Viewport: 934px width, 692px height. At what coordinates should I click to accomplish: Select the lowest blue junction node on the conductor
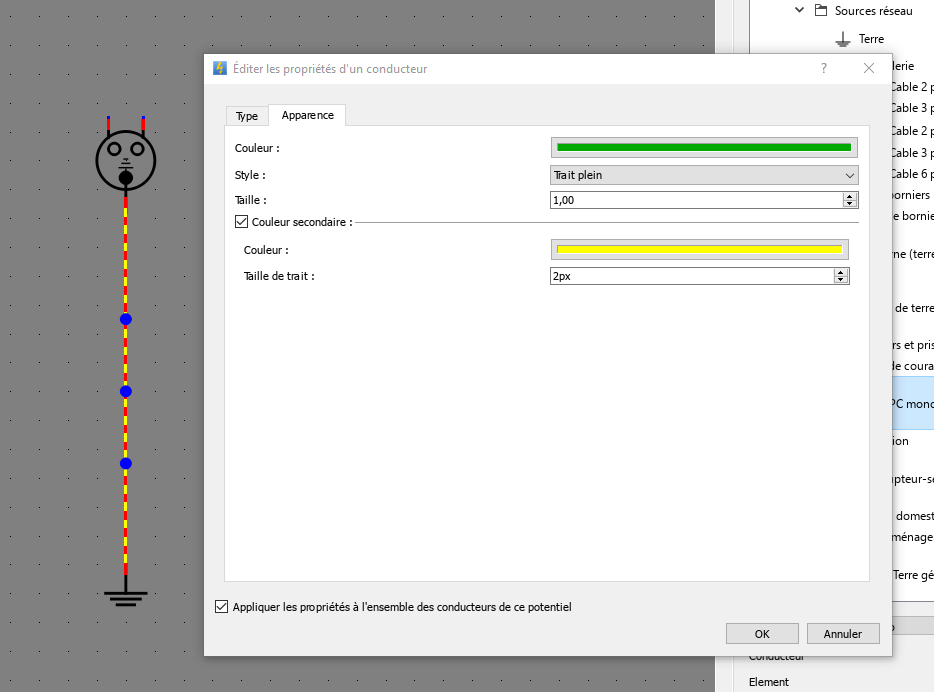[126, 463]
